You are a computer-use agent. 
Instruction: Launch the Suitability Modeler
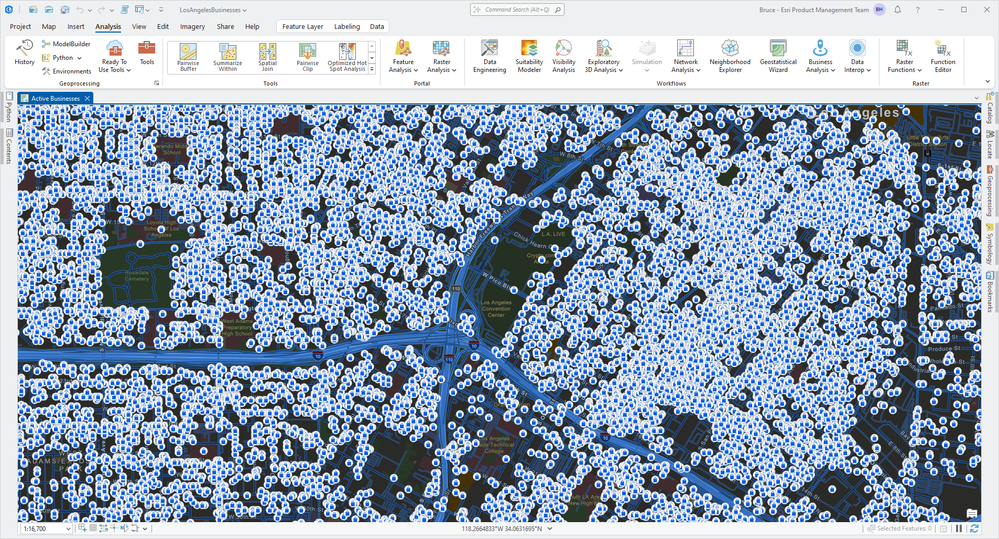point(529,56)
